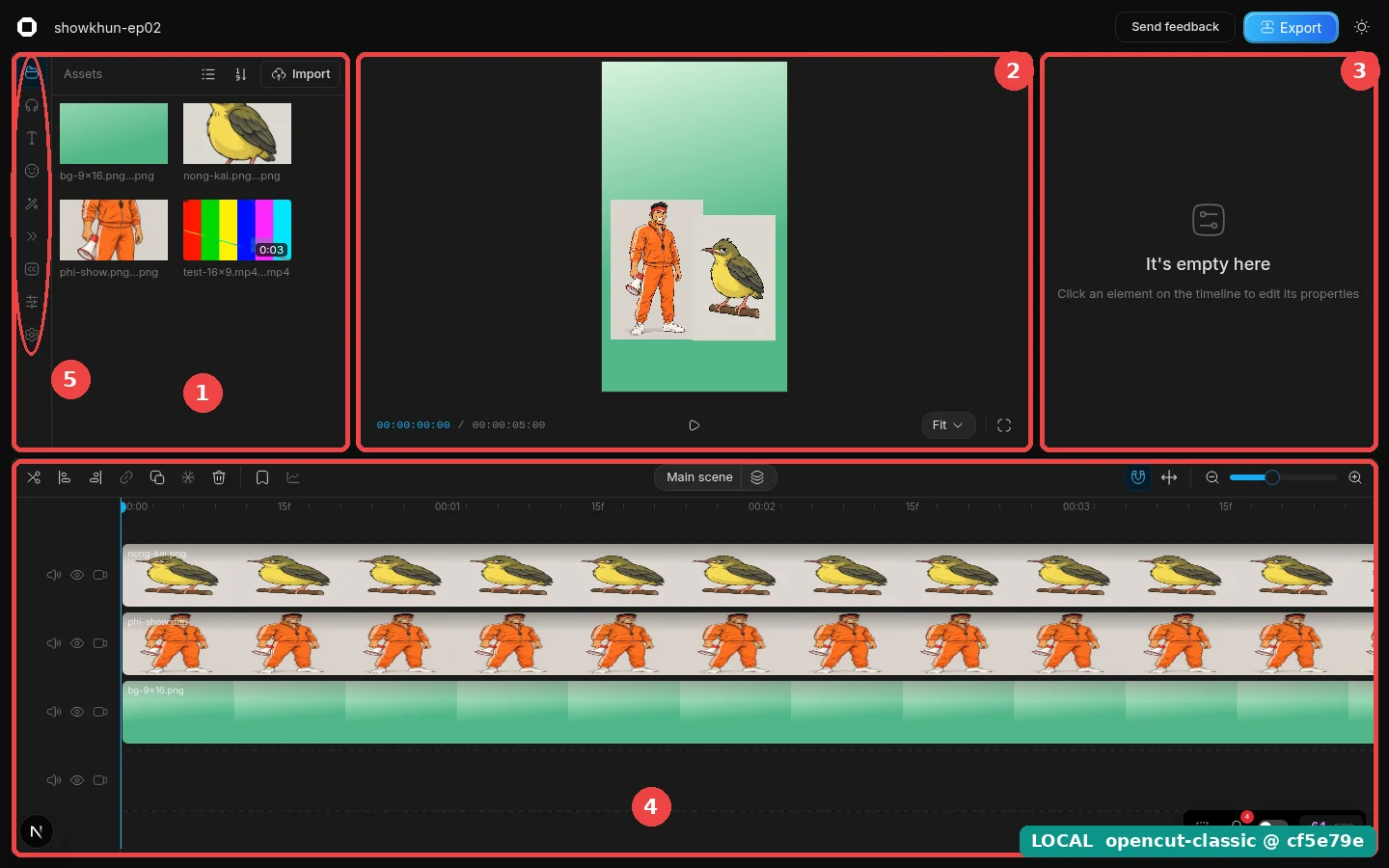Zoom in the timeline
Screen dimensions: 1389x868
click(1355, 477)
